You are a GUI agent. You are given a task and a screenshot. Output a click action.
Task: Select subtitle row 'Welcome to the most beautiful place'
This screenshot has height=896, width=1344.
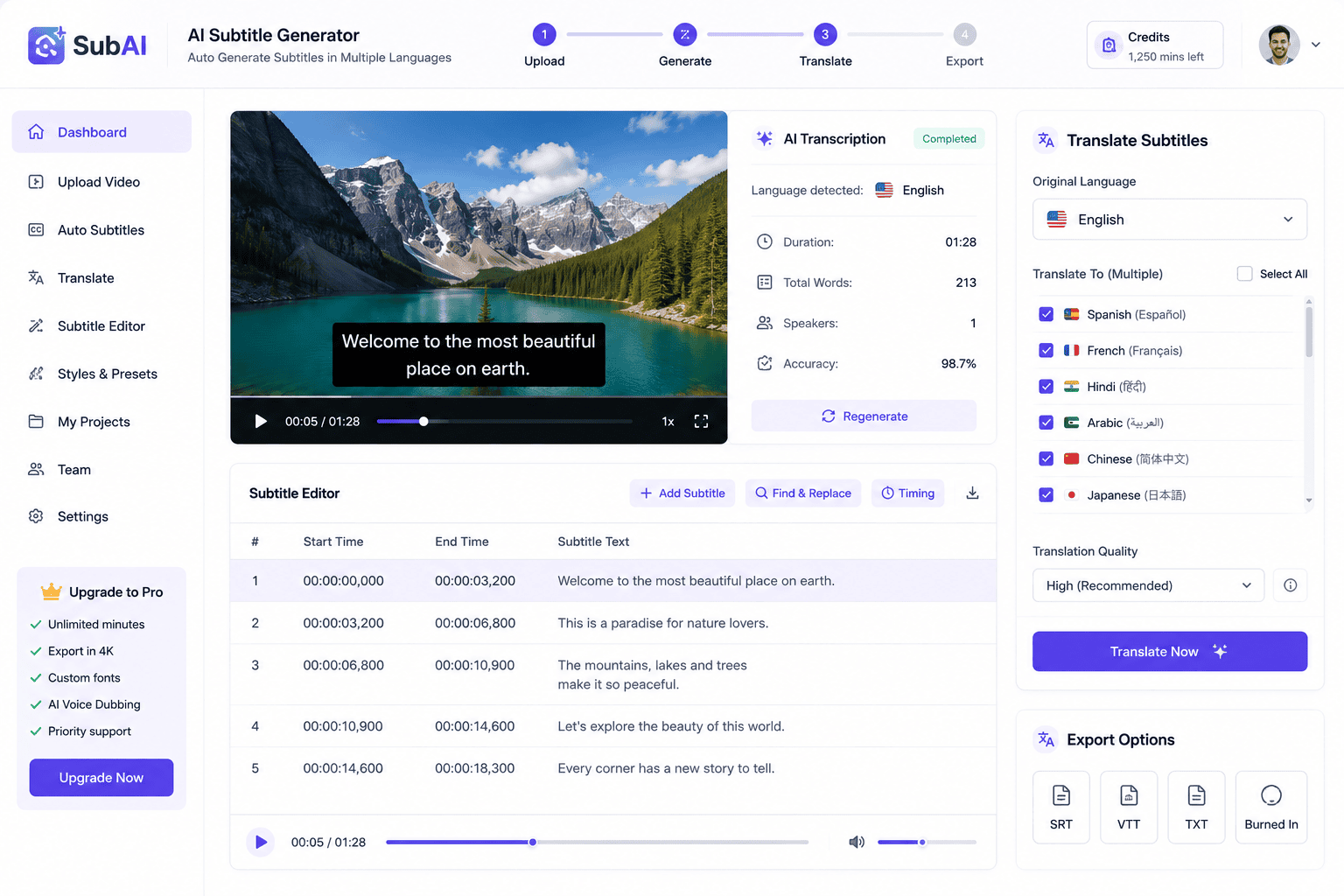tap(612, 581)
